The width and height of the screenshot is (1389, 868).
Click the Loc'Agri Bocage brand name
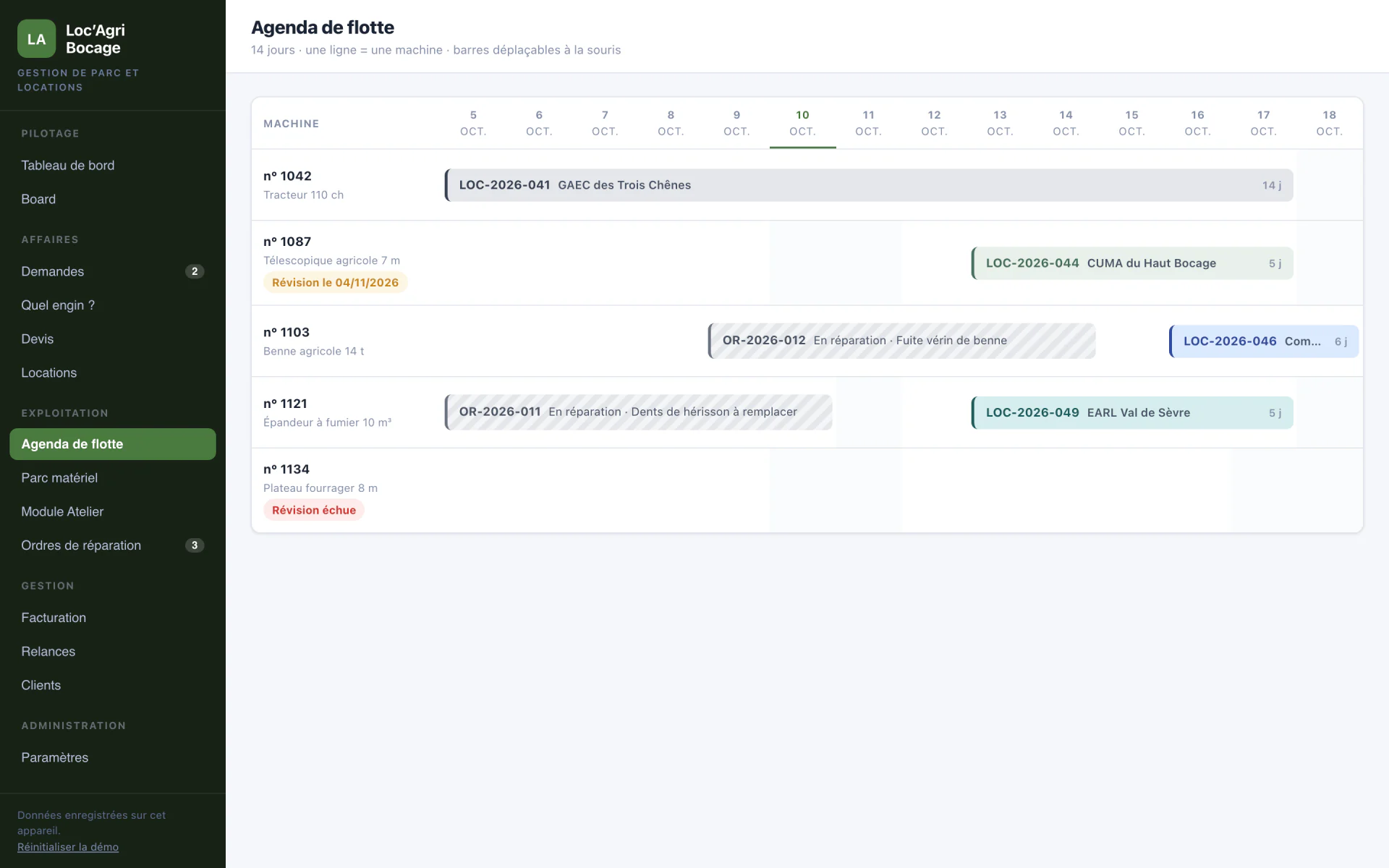click(x=95, y=39)
